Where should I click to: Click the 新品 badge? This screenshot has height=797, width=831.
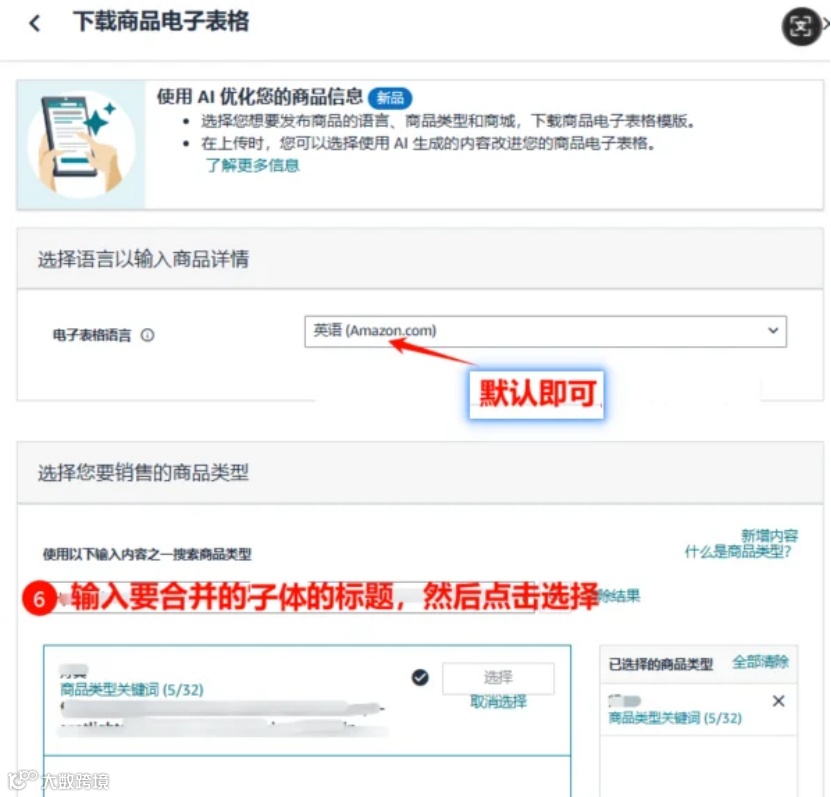point(390,98)
